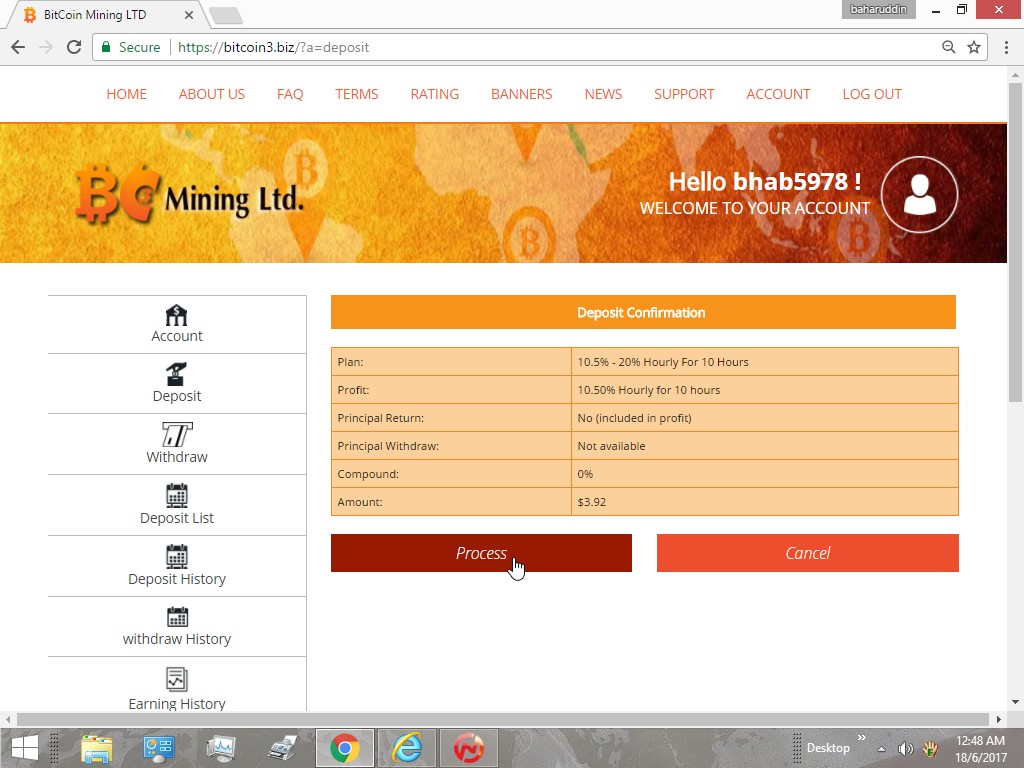This screenshot has height=768, width=1024.
Task: Select the BitCoin Mining LTD browser tab
Action: (x=104, y=14)
